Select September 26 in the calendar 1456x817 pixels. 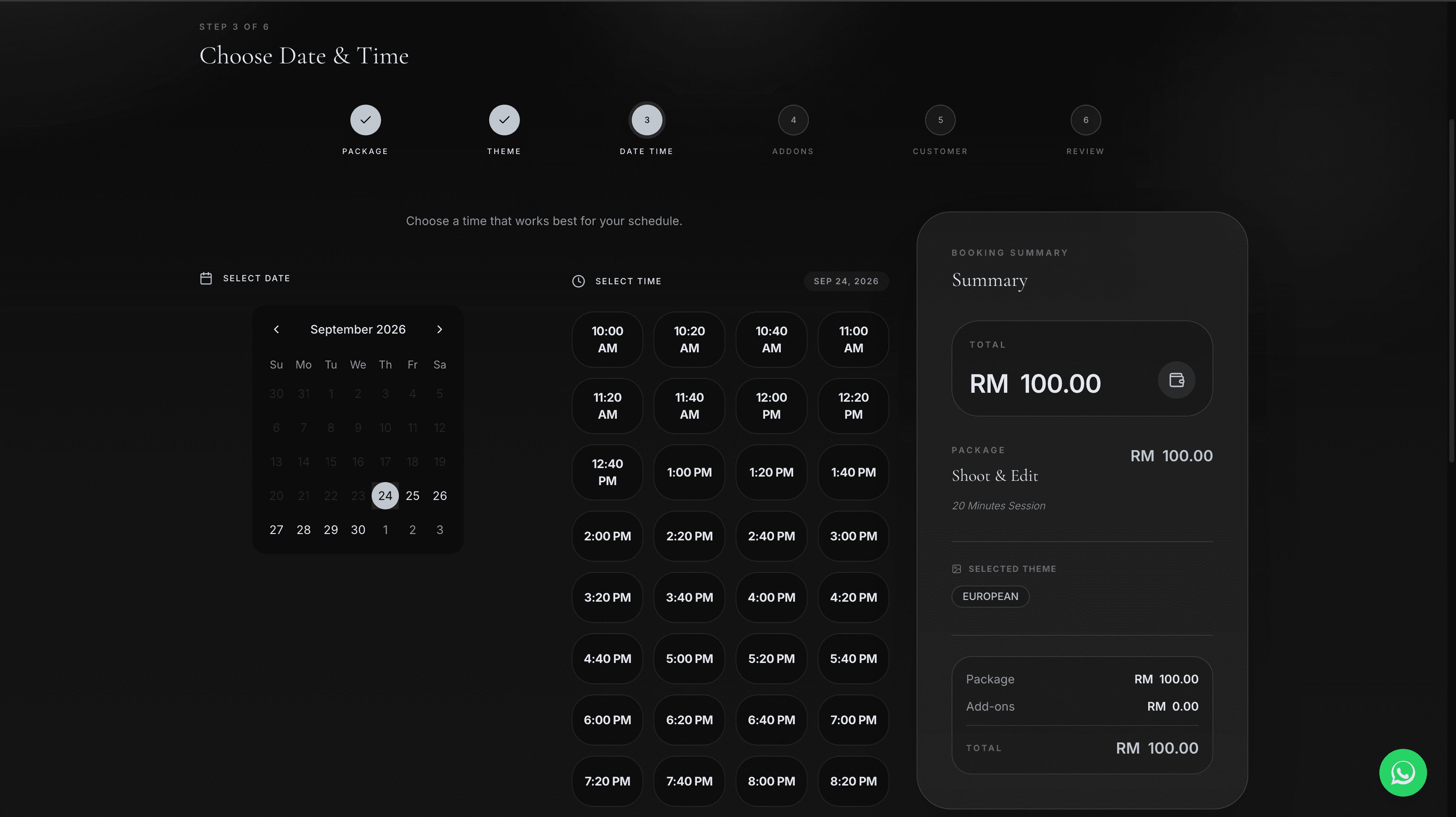tap(440, 495)
